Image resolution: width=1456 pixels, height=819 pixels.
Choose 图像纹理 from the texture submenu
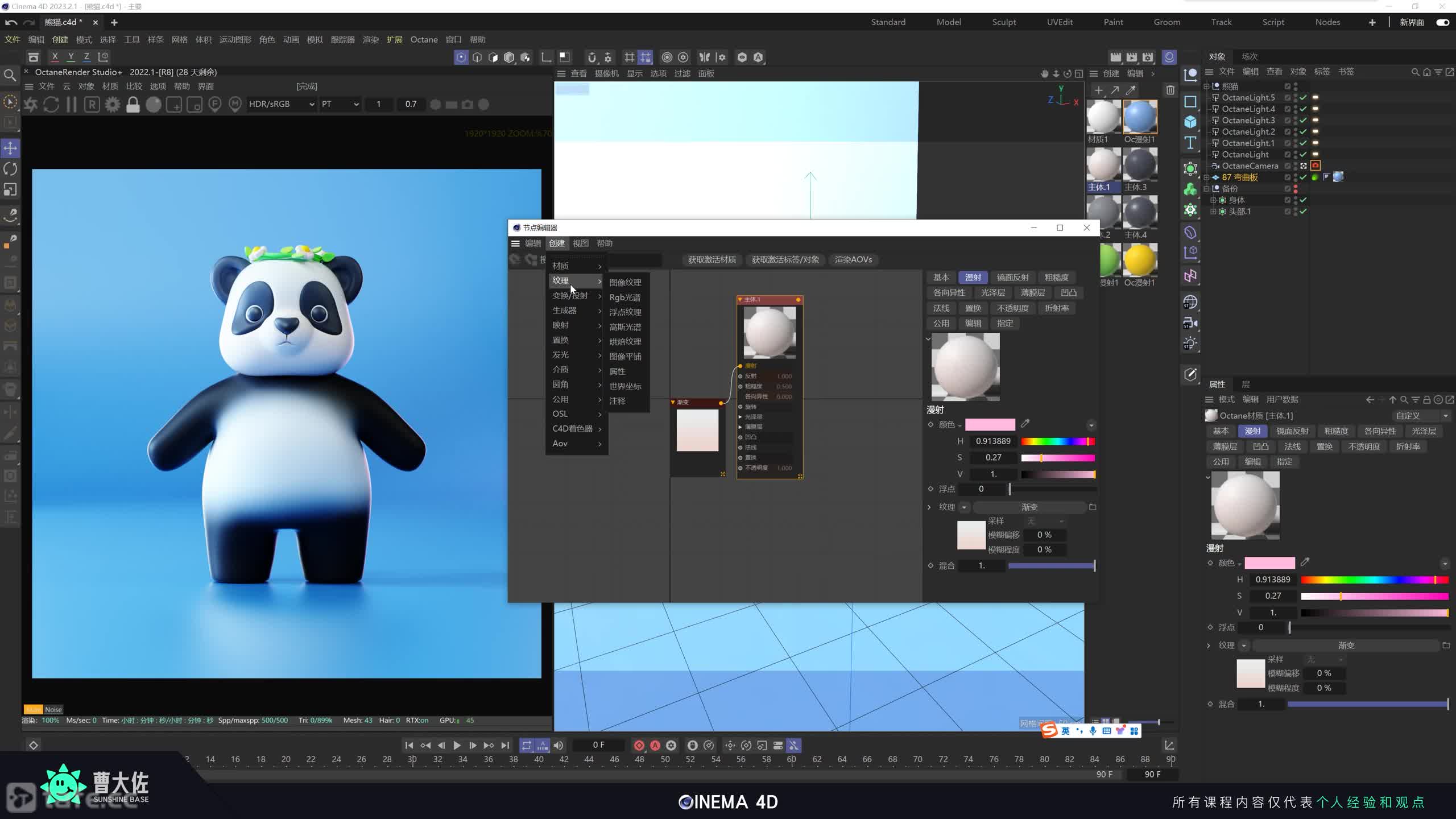point(625,283)
